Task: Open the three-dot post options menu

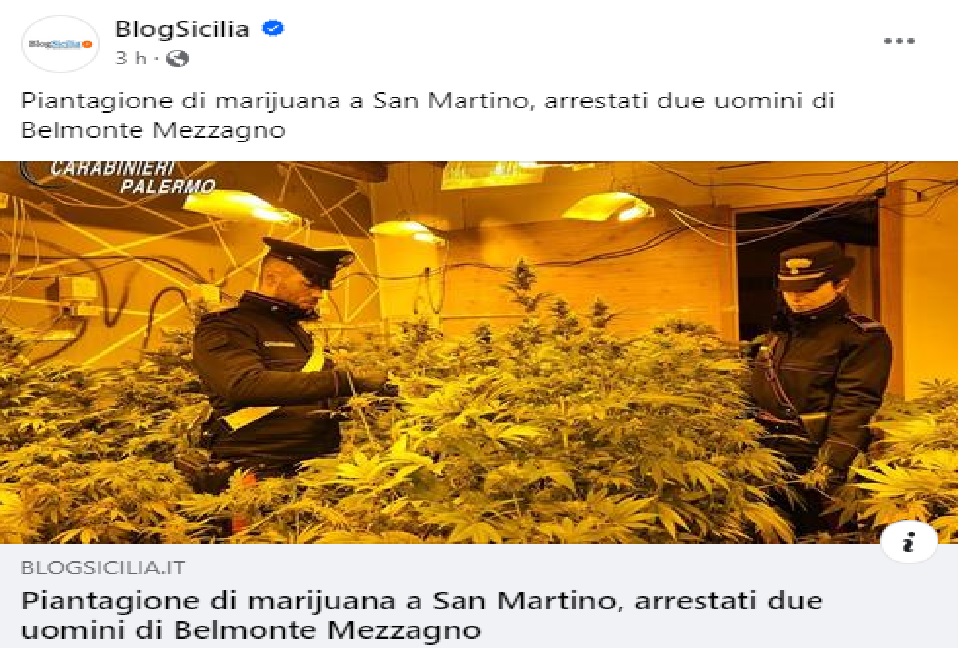Action: point(899,41)
